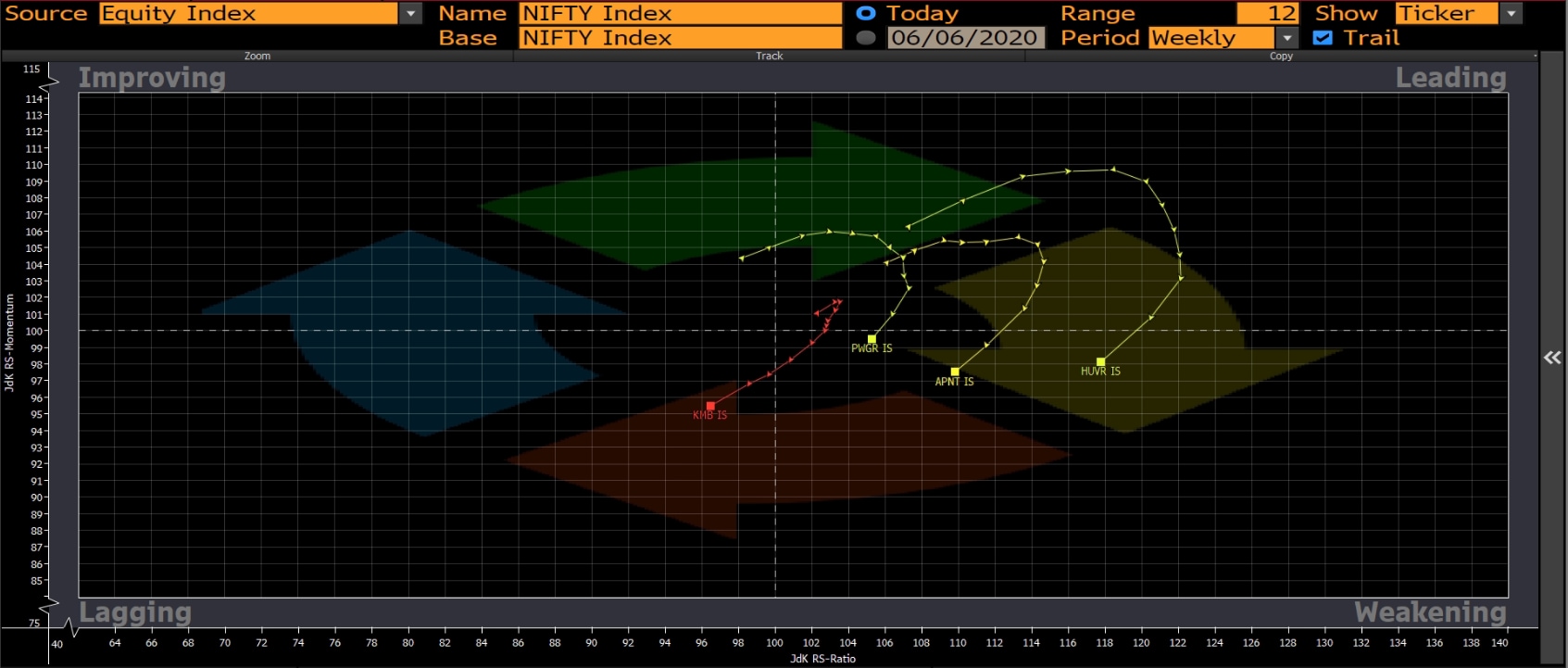This screenshot has height=668, width=1568.
Task: Uncheck the Trail checkbox
Action: pos(1323,38)
